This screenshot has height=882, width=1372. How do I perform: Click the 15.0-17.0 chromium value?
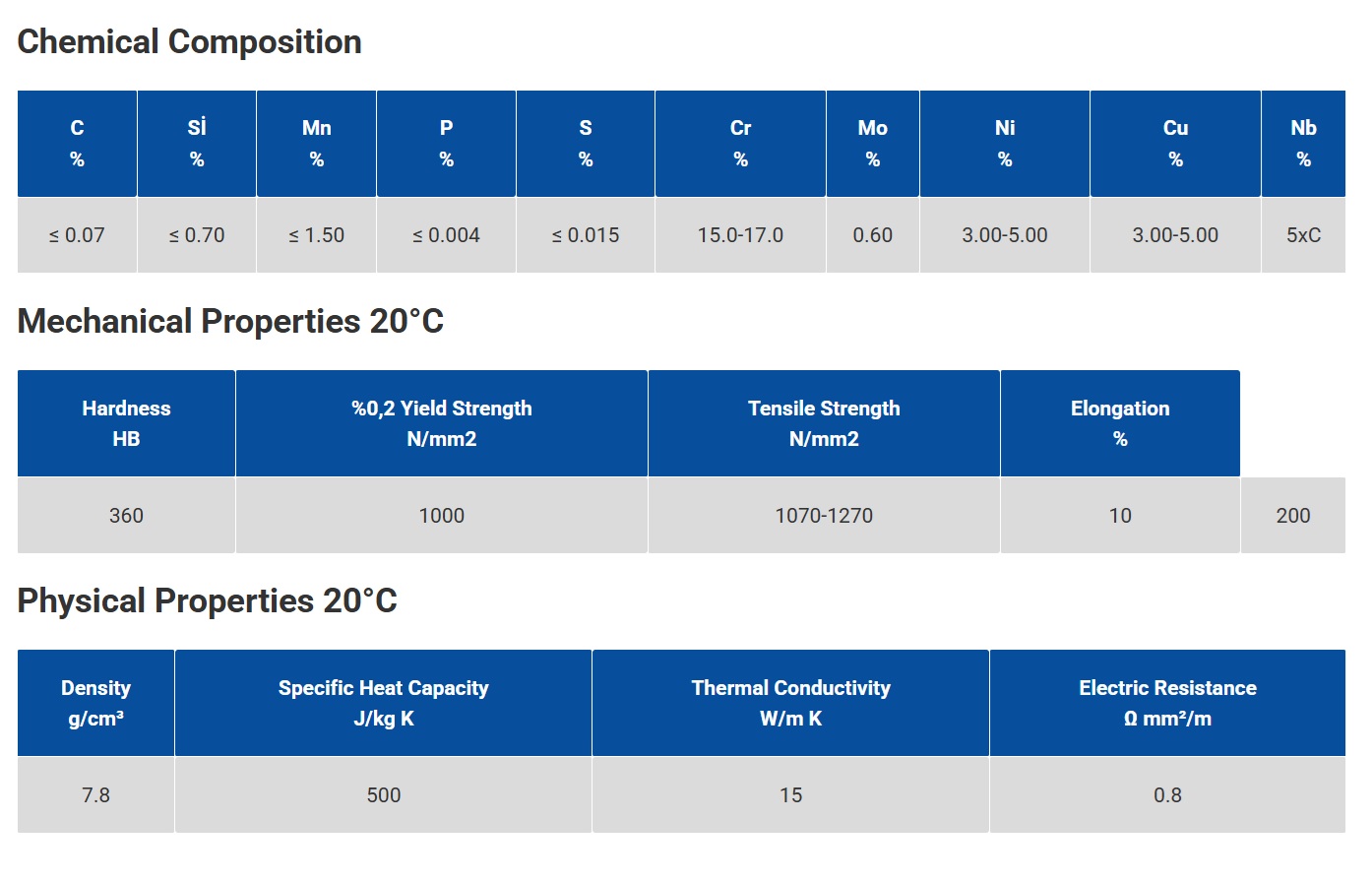tap(740, 235)
